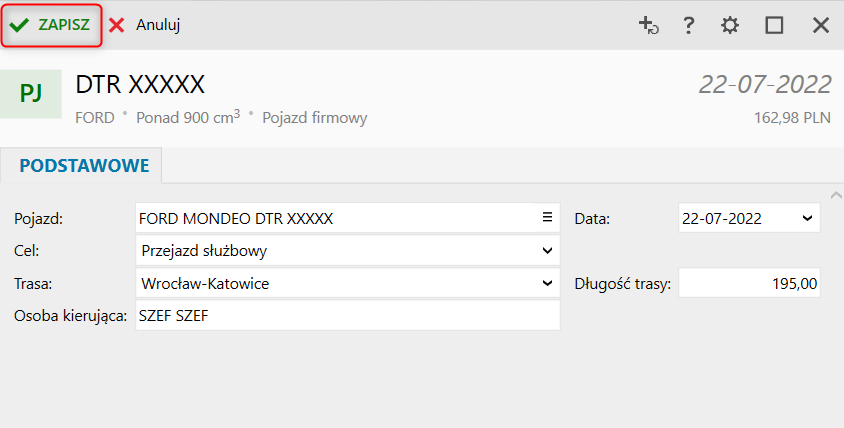Click the plus-with-arrow add icon

point(648,25)
